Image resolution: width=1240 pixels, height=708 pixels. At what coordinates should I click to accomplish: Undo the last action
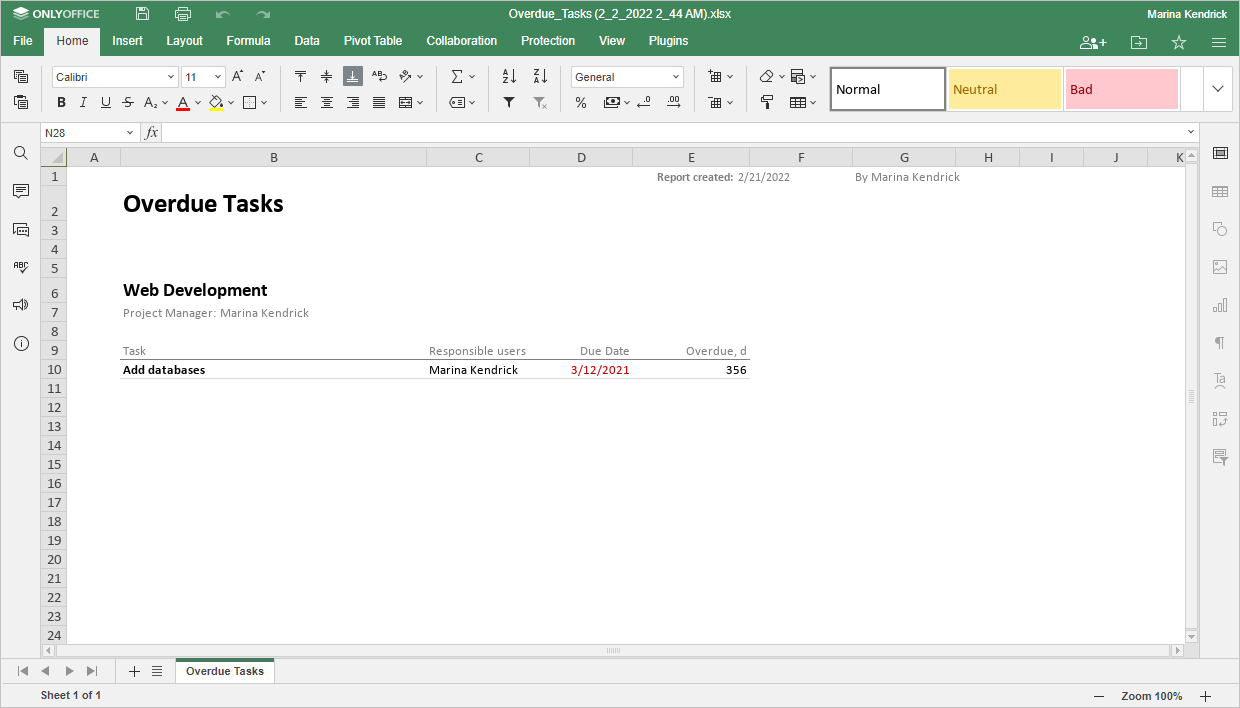point(223,14)
